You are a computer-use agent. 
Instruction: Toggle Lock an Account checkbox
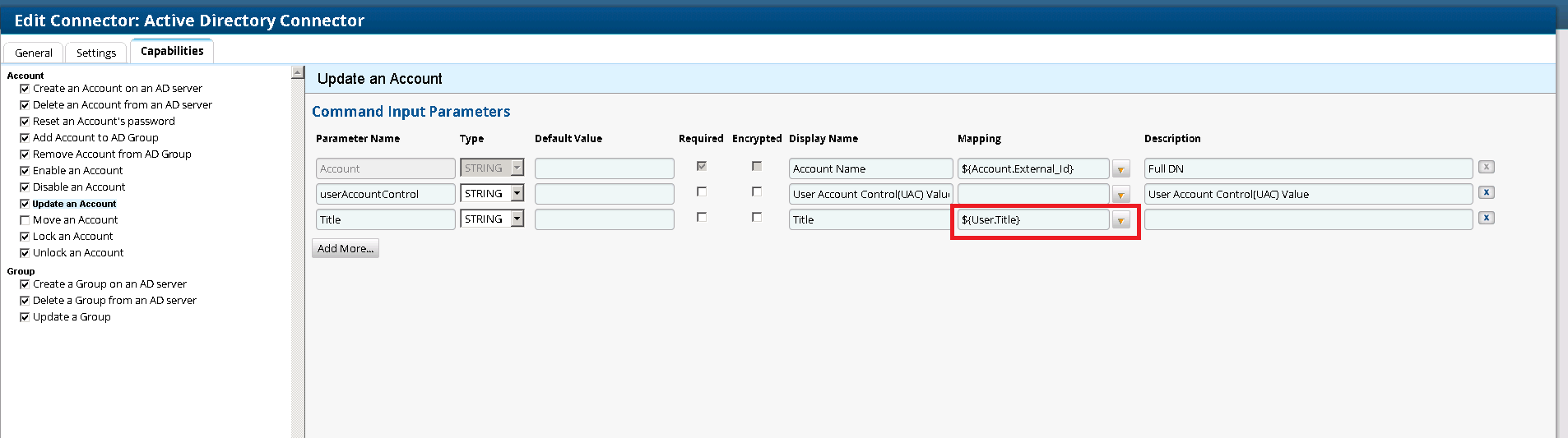pyautogui.click(x=25, y=237)
